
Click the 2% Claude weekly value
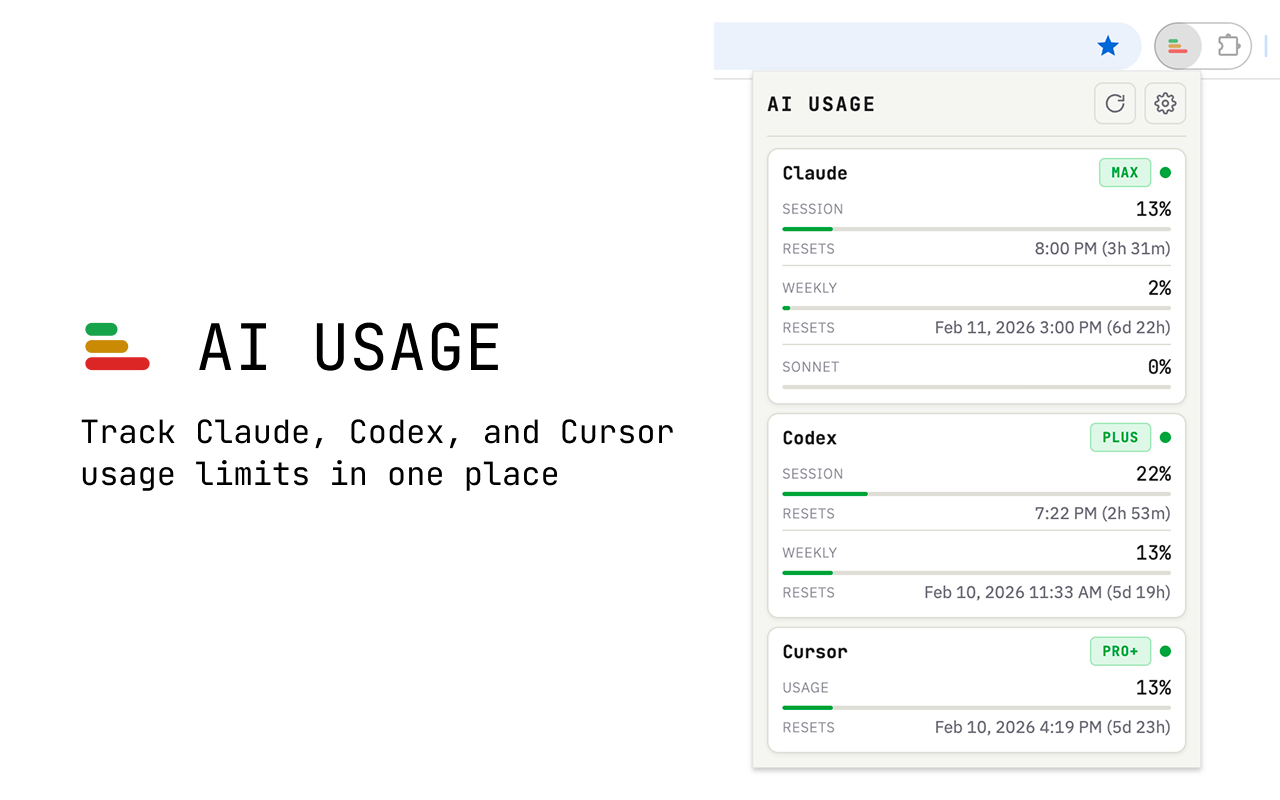[x=1159, y=288]
